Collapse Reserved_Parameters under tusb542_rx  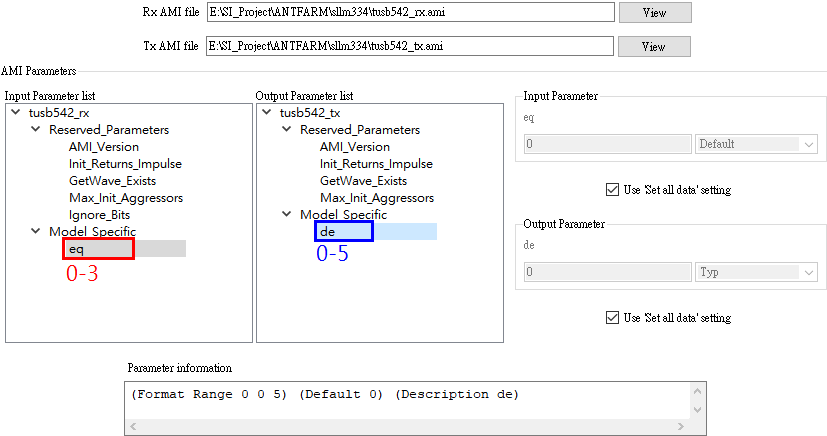click(x=36, y=129)
